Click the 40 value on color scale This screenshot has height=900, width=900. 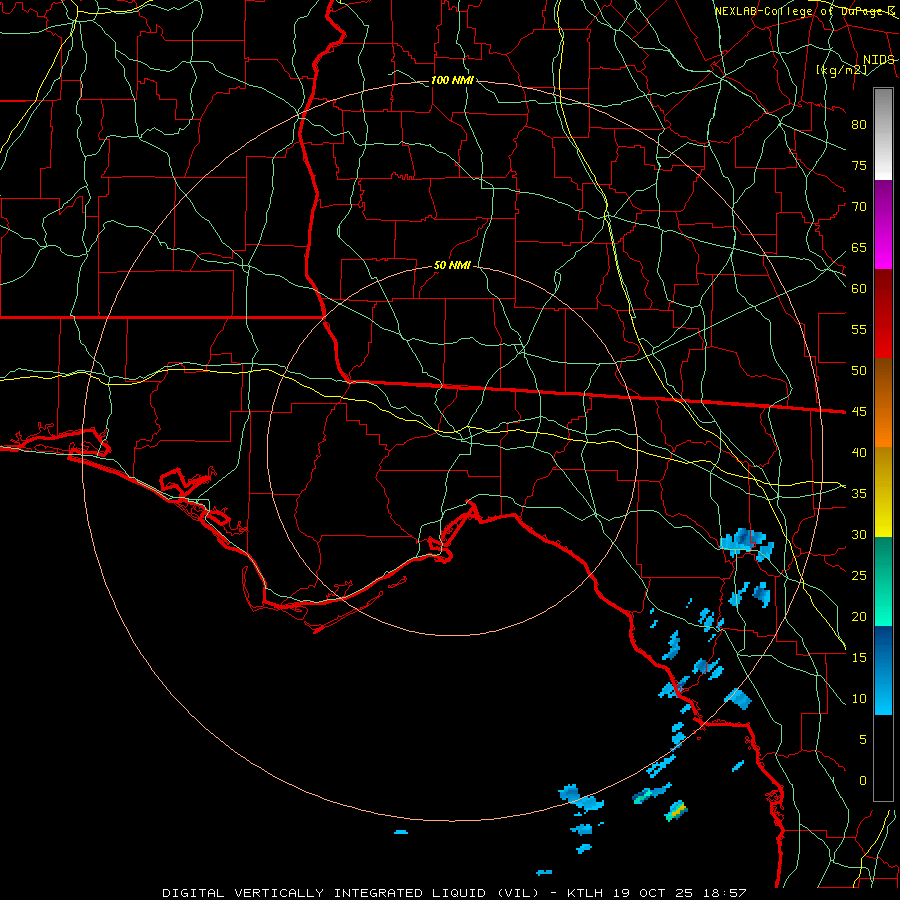tap(859, 452)
